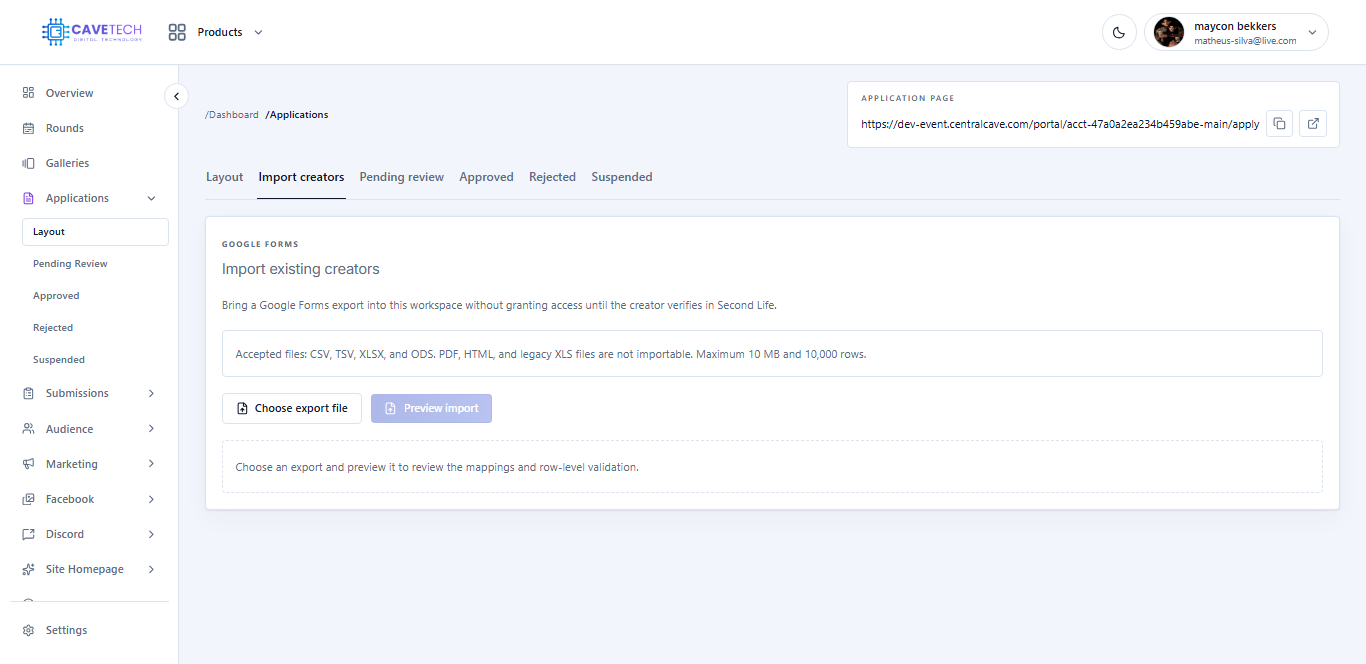Click the Products menu label
1366x664 pixels.
220,32
